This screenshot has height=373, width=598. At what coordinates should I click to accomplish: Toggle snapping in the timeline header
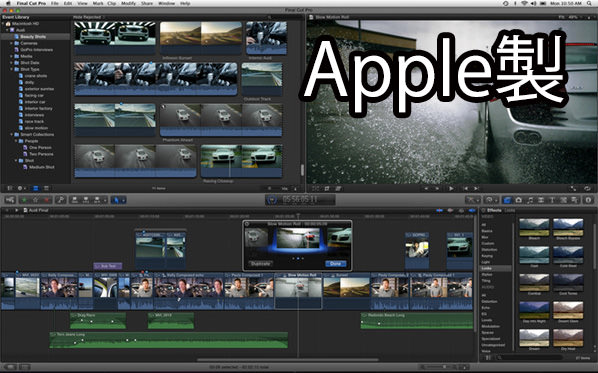(472, 210)
